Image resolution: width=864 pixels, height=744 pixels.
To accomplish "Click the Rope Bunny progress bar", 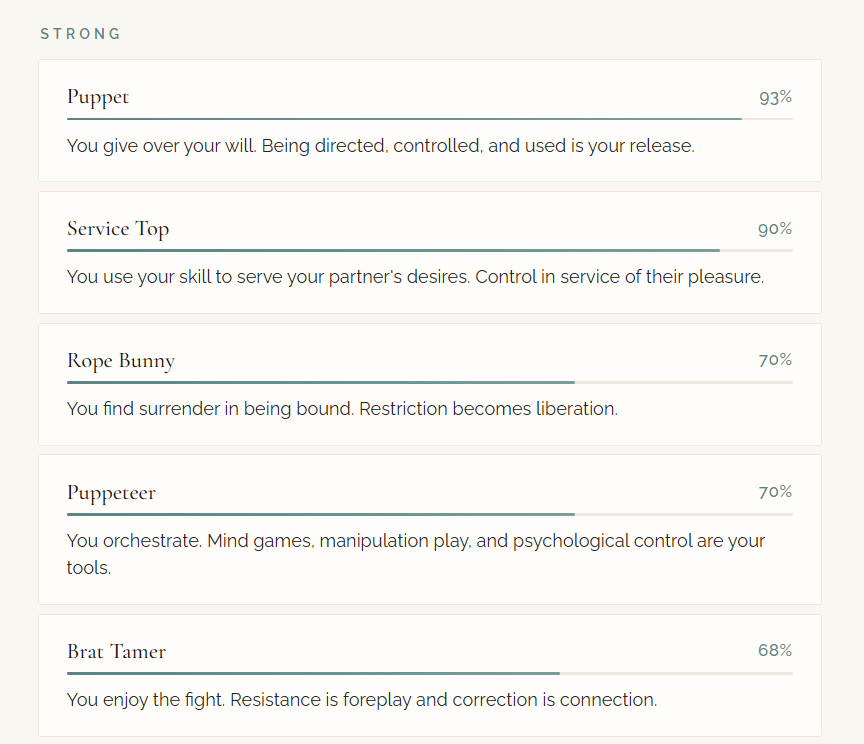I will pos(430,382).
